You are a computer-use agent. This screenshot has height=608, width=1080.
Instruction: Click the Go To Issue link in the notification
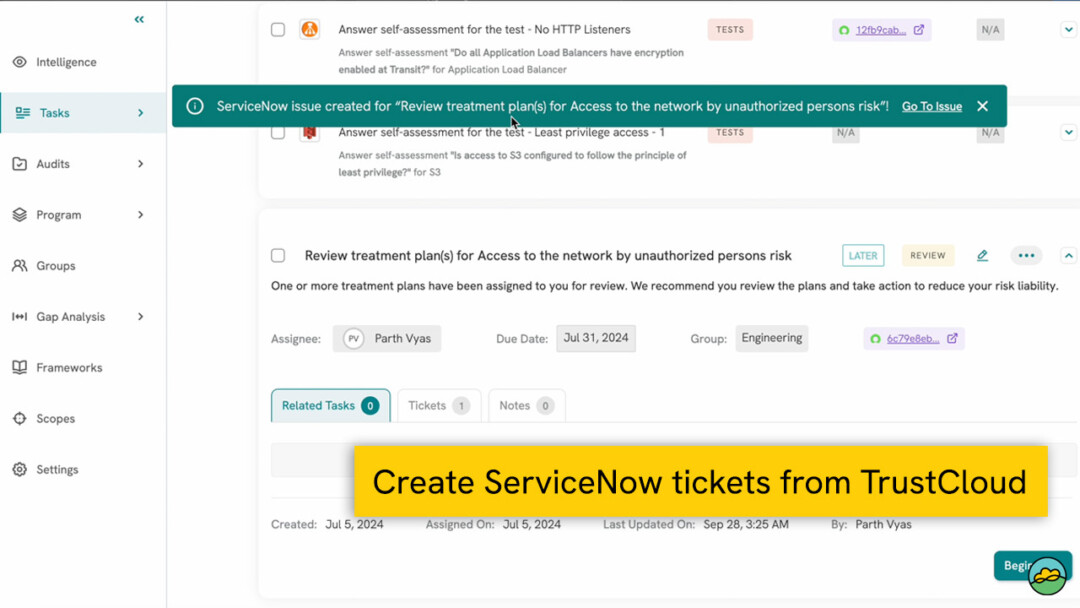pos(932,105)
